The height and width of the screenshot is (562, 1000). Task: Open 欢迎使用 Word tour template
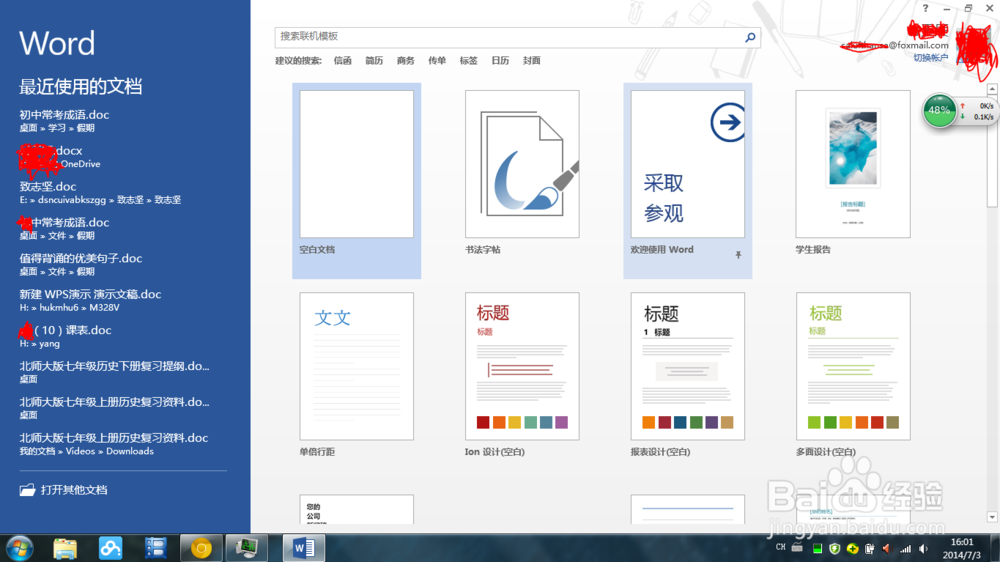688,181
